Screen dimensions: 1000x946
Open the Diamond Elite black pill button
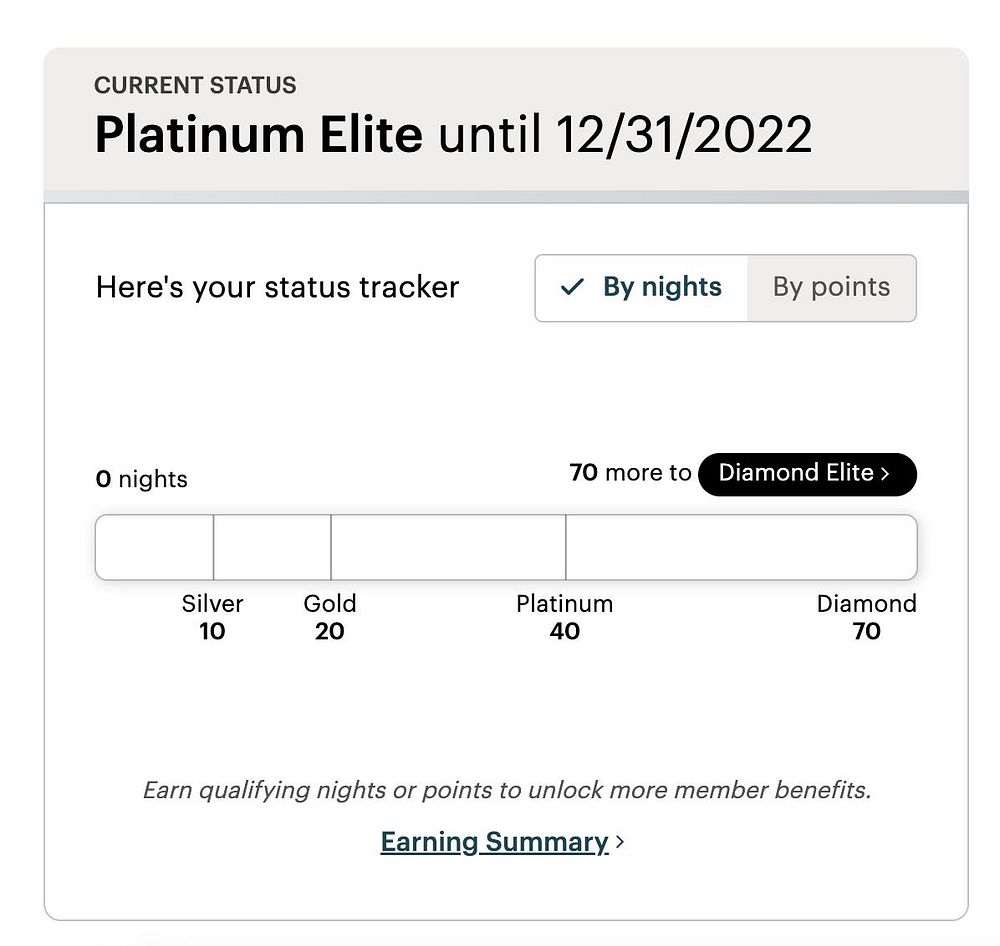[x=806, y=474]
